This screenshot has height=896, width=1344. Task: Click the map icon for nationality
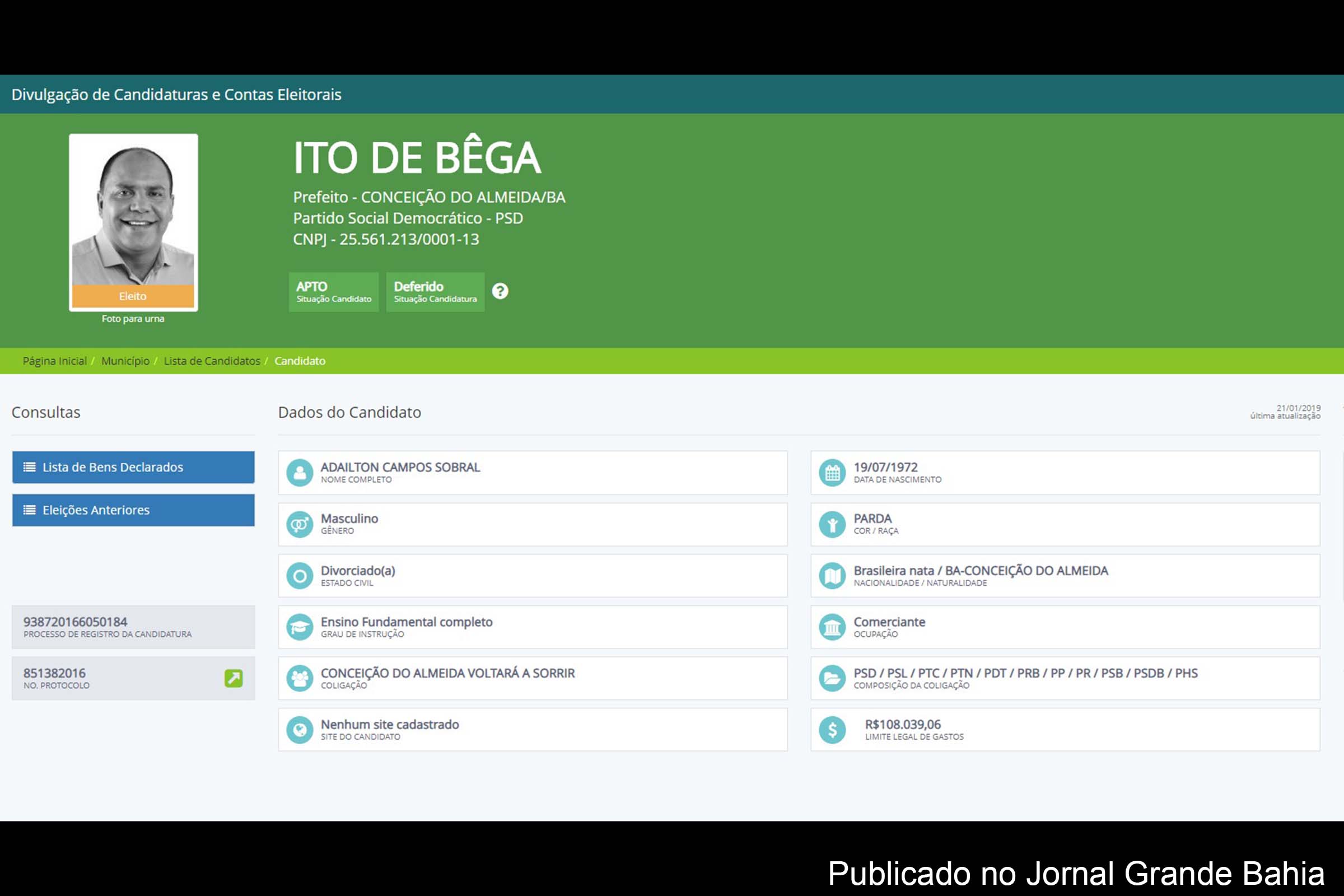(x=832, y=576)
